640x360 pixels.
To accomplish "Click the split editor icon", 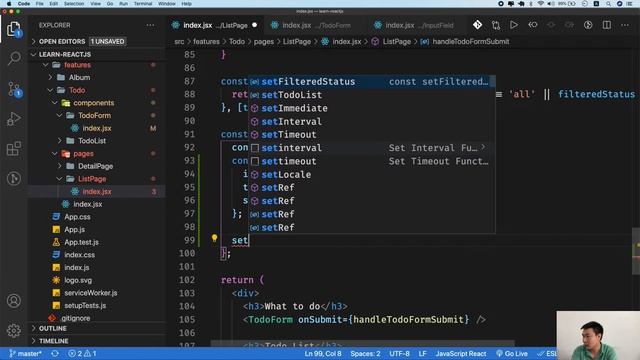I will pyautogui.click(x=607, y=25).
